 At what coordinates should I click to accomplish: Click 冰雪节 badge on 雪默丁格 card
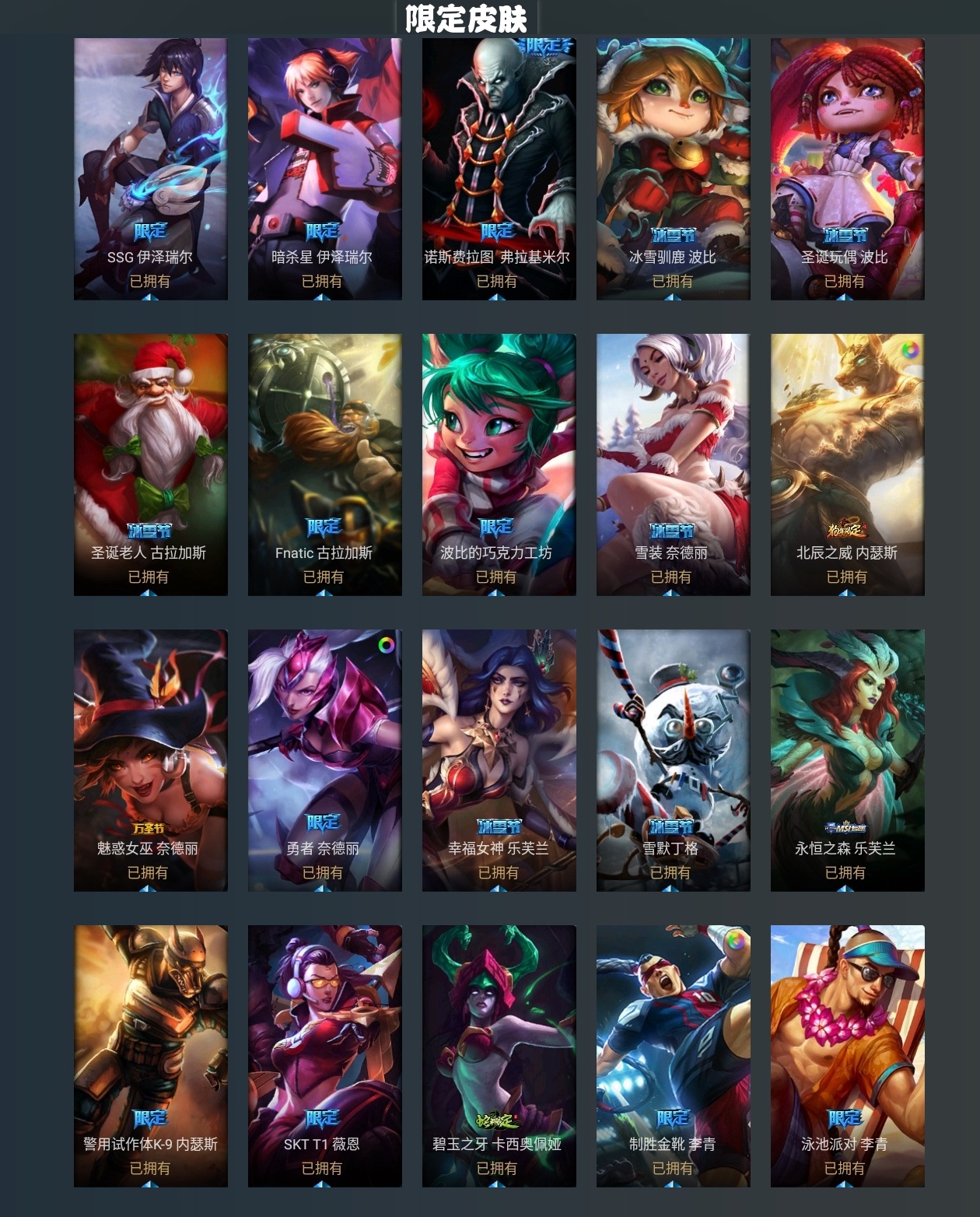[671, 826]
